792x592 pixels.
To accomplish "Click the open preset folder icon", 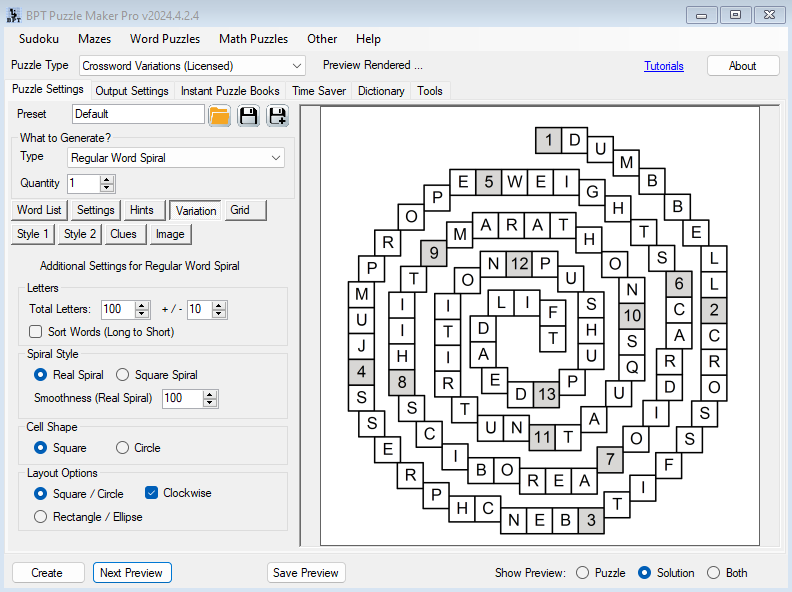I will pos(220,115).
